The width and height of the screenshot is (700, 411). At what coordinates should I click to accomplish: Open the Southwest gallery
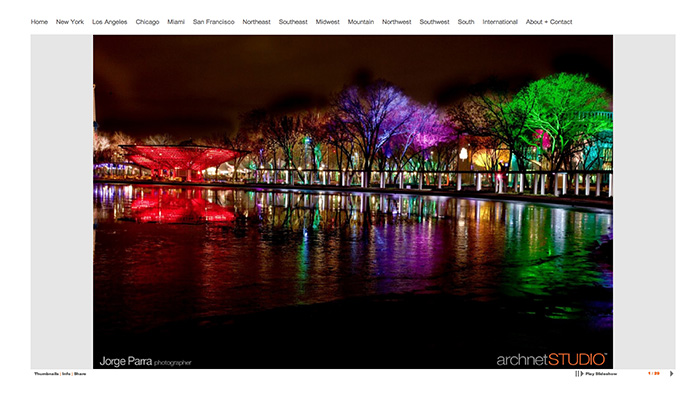tap(434, 21)
